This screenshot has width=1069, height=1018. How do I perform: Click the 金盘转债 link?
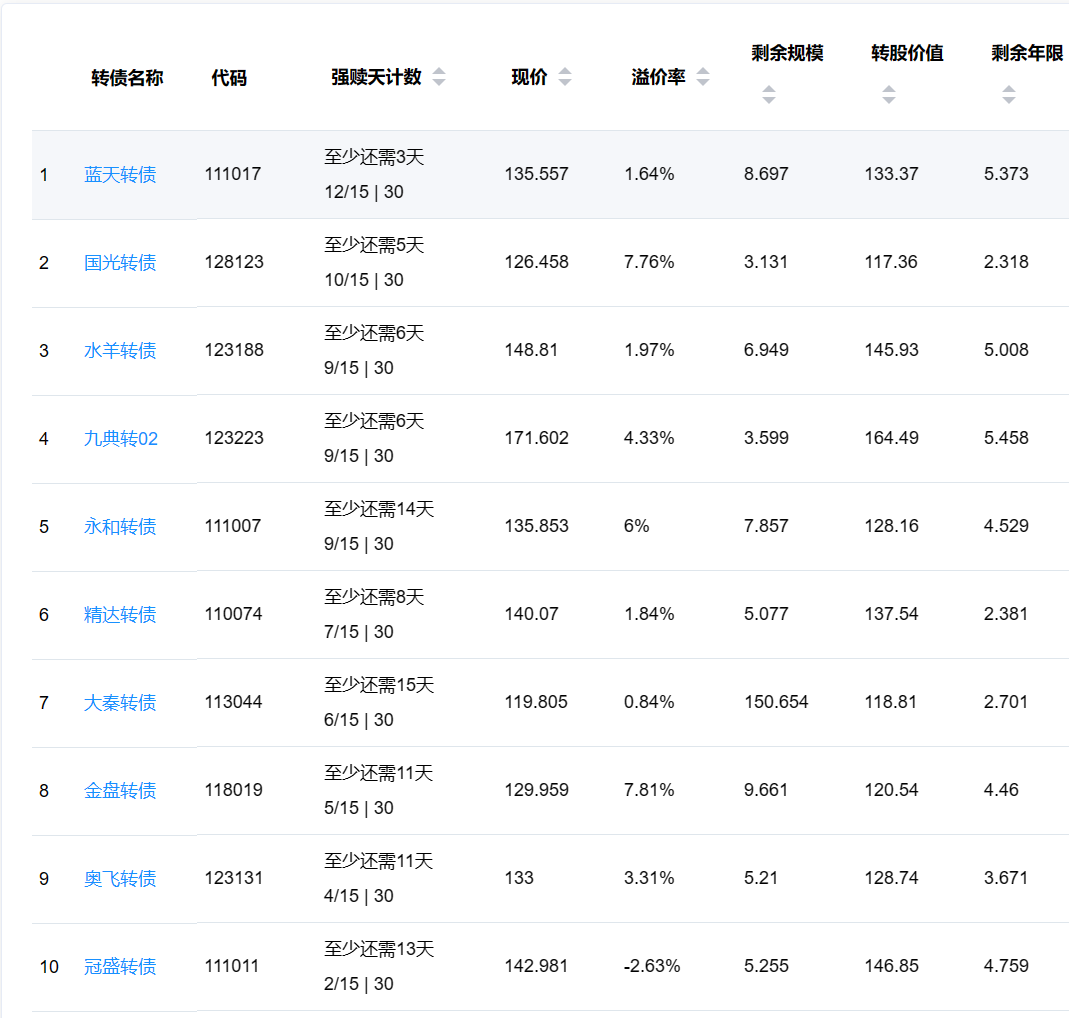(x=120, y=791)
